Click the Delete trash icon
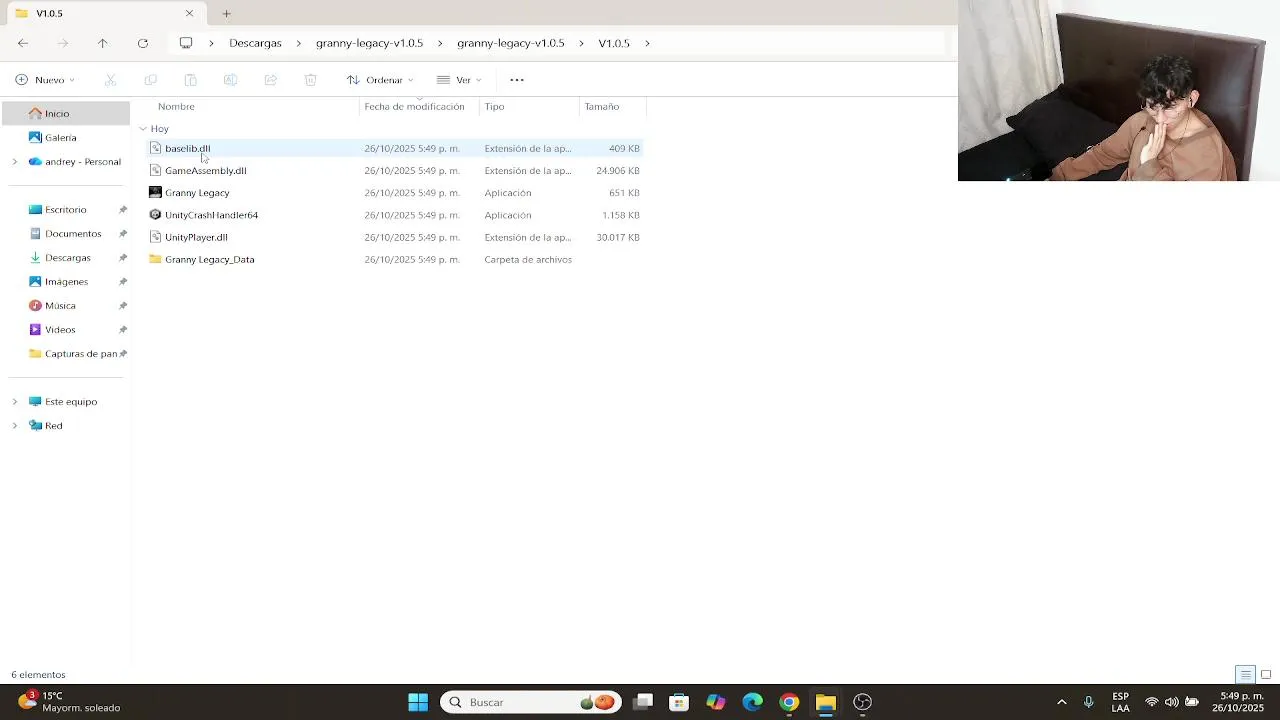This screenshot has height=720, width=1280. pos(311,80)
